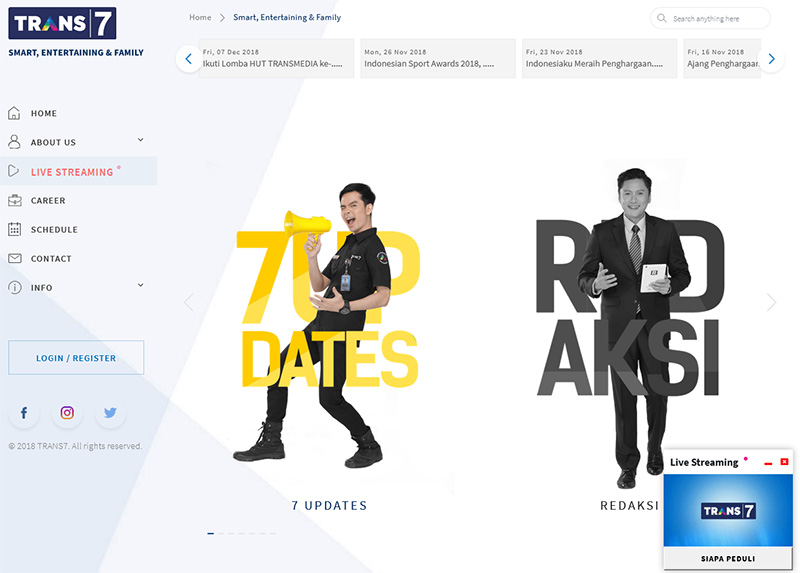Screen dimensions: 800x573
Task: Open the Facebook social icon
Action: click(x=23, y=413)
